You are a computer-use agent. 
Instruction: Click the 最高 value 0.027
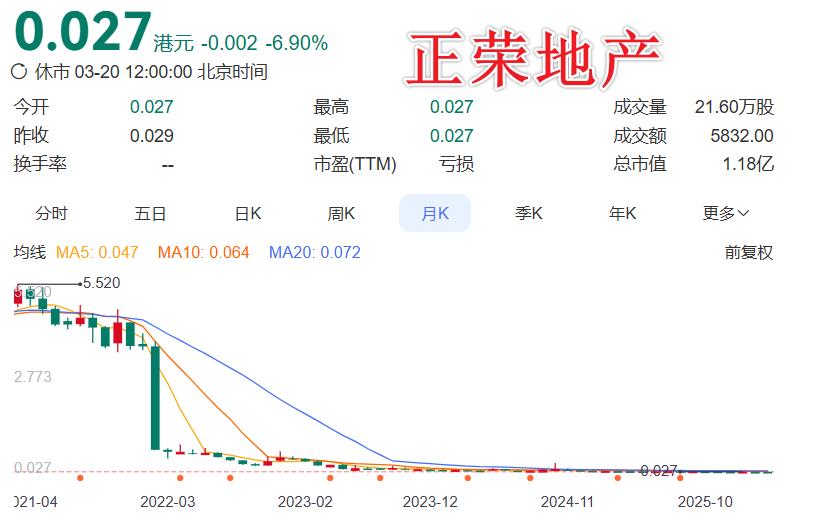click(x=451, y=107)
